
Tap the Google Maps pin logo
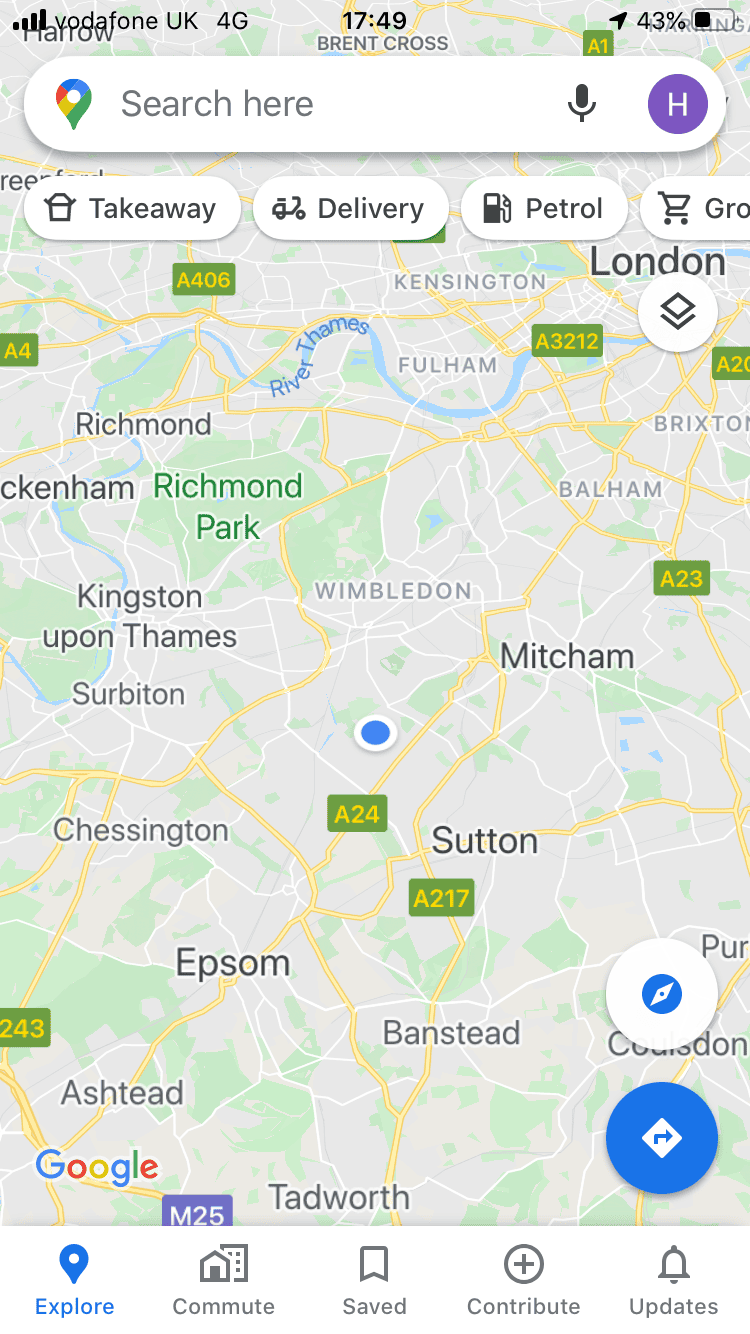tap(74, 104)
